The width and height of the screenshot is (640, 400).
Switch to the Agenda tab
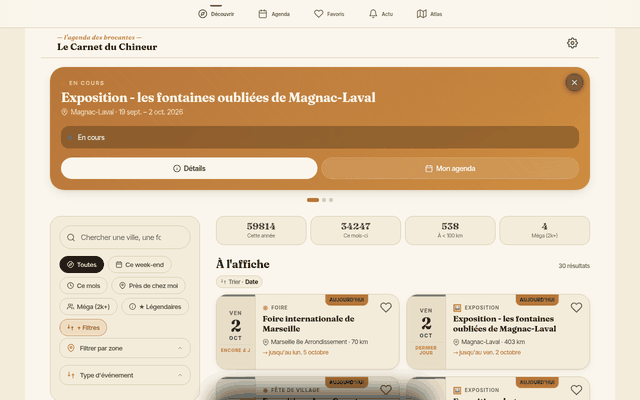[x=274, y=14]
